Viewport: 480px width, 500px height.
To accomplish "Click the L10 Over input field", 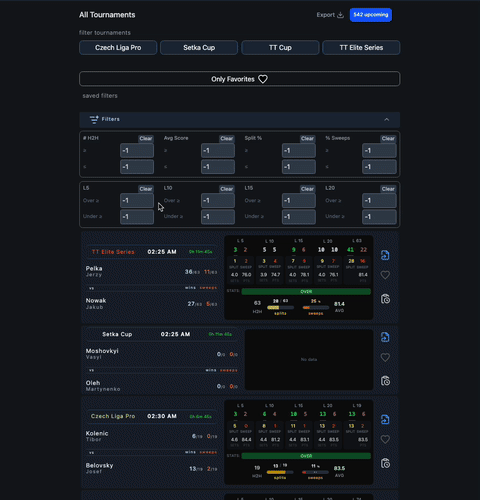I will (x=218, y=201).
